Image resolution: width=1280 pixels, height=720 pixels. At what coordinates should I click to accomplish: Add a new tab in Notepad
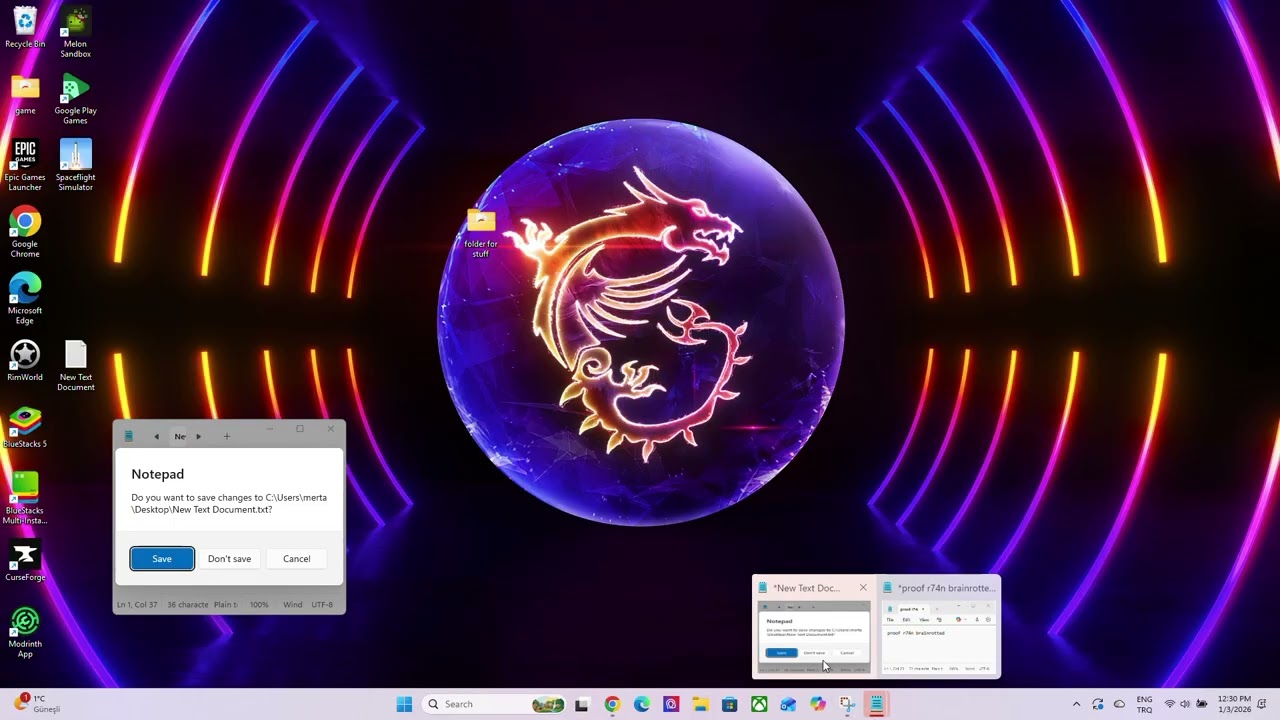(x=227, y=436)
